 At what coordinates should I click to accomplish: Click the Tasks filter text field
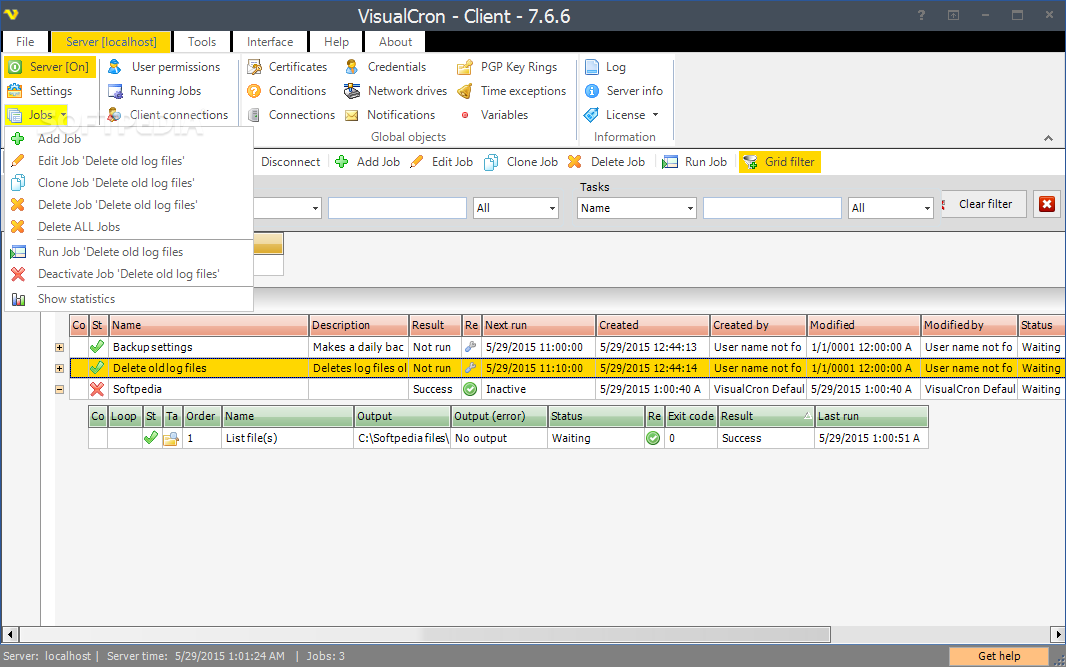(772, 208)
